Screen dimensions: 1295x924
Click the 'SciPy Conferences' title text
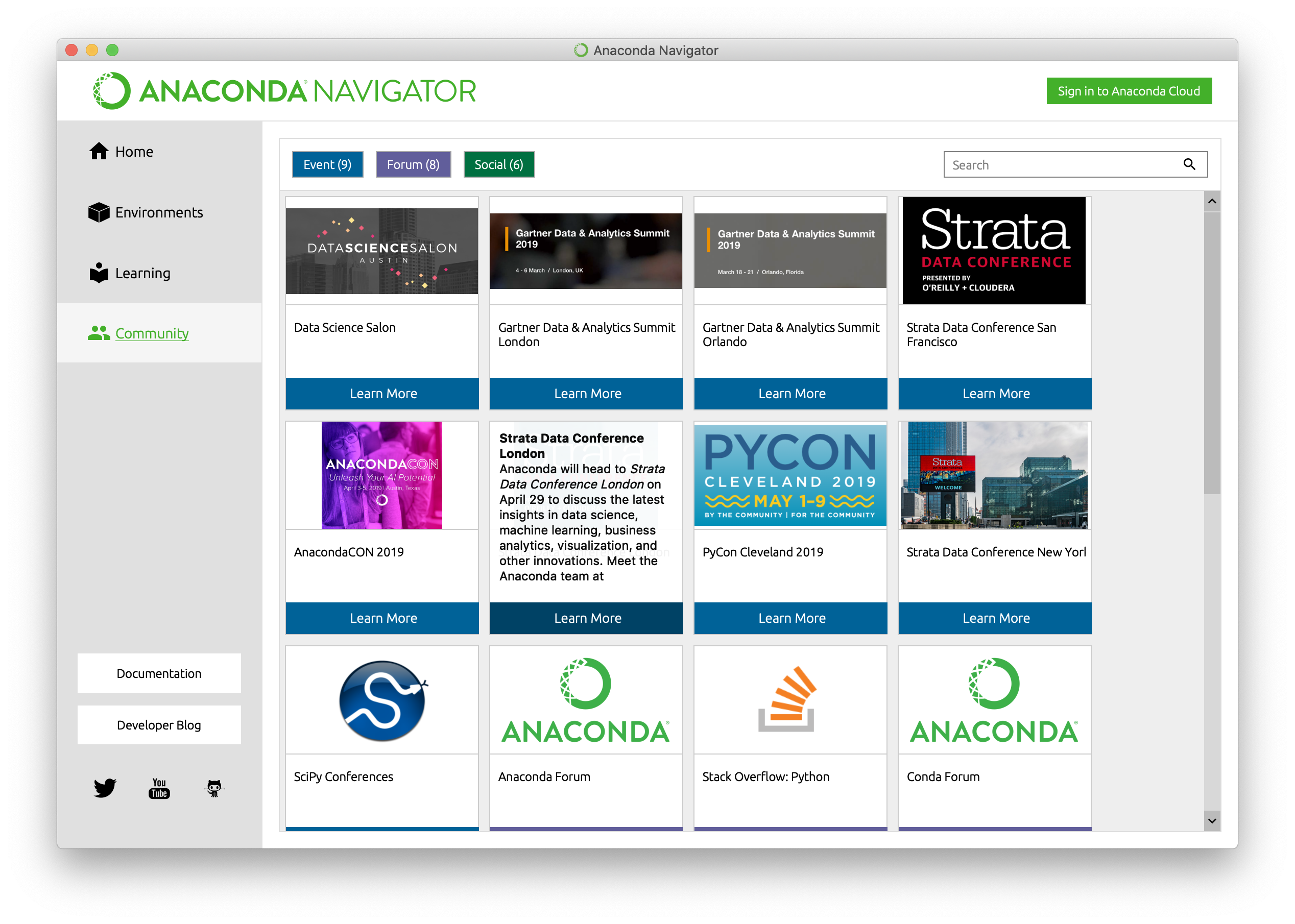(x=343, y=776)
